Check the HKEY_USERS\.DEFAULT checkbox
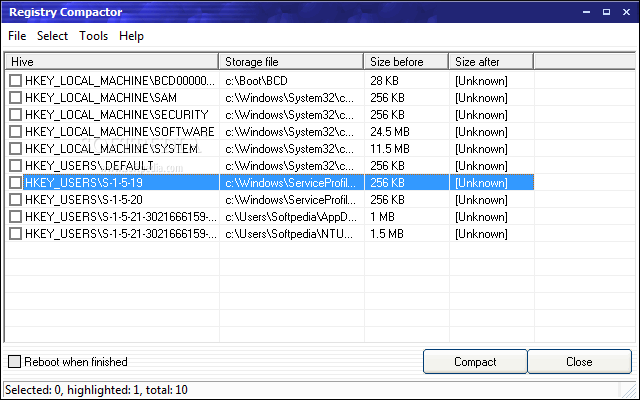 (16, 166)
